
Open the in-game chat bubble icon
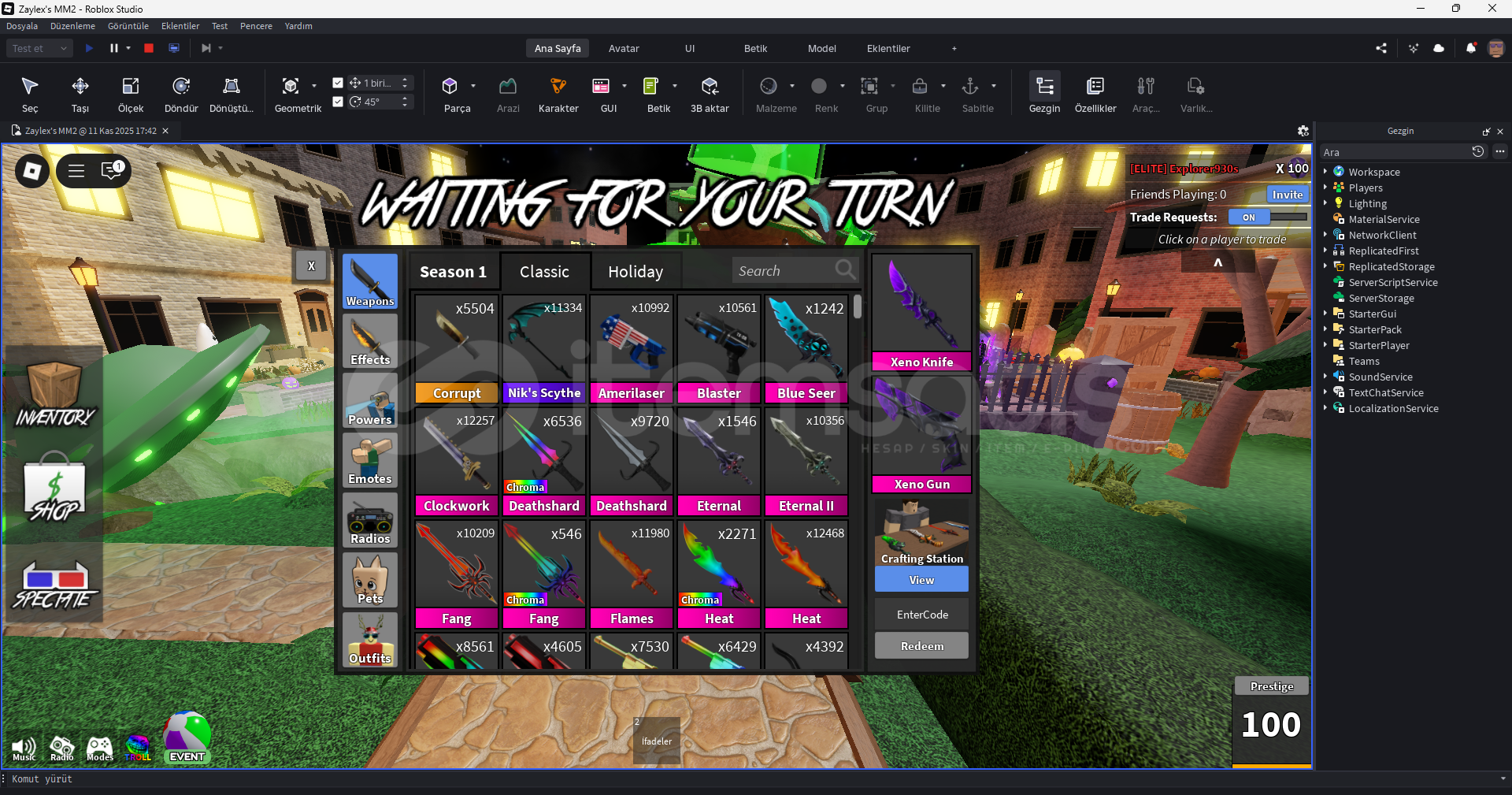point(111,170)
